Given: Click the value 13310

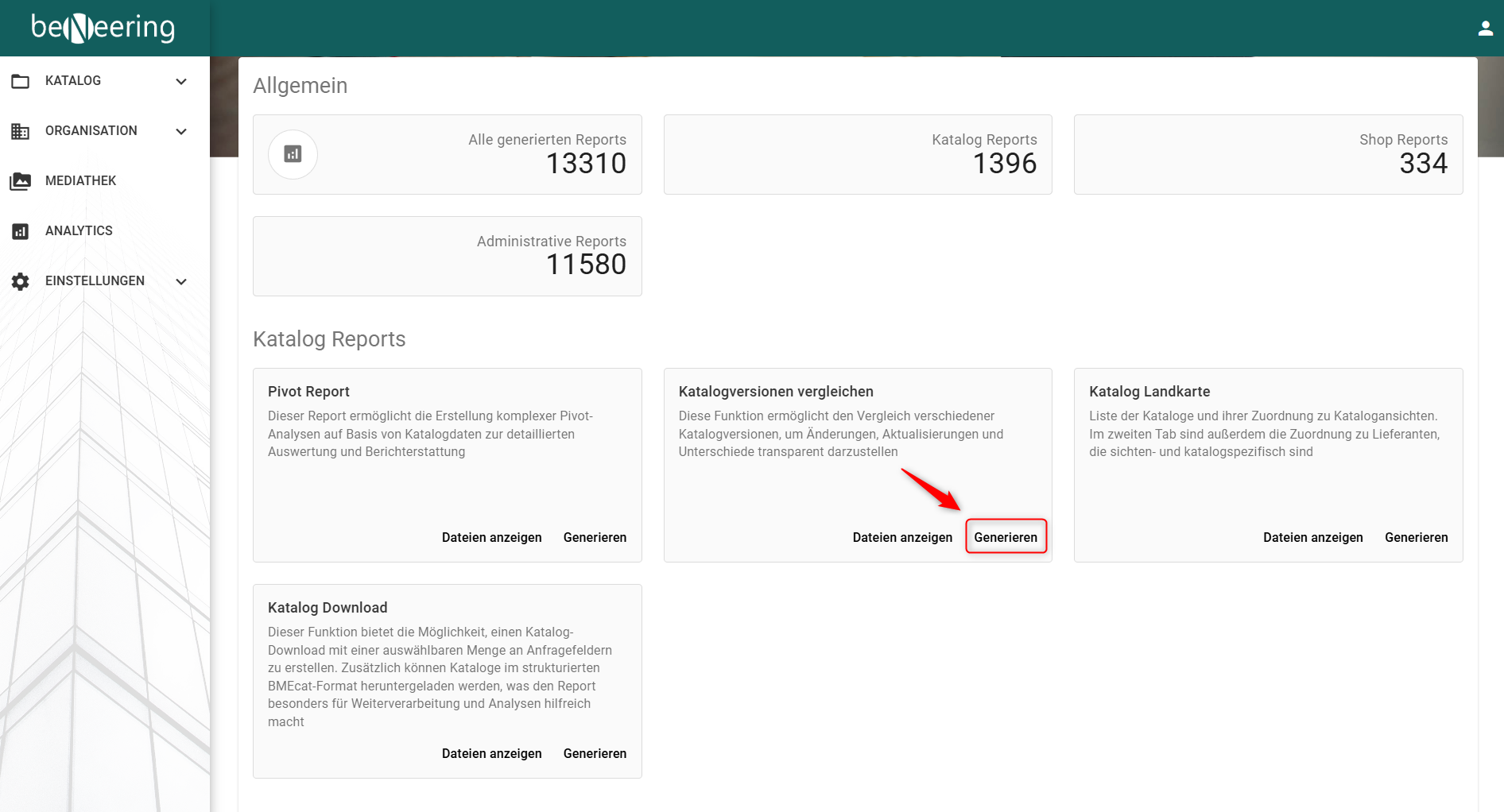Looking at the screenshot, I should pyautogui.click(x=587, y=164).
